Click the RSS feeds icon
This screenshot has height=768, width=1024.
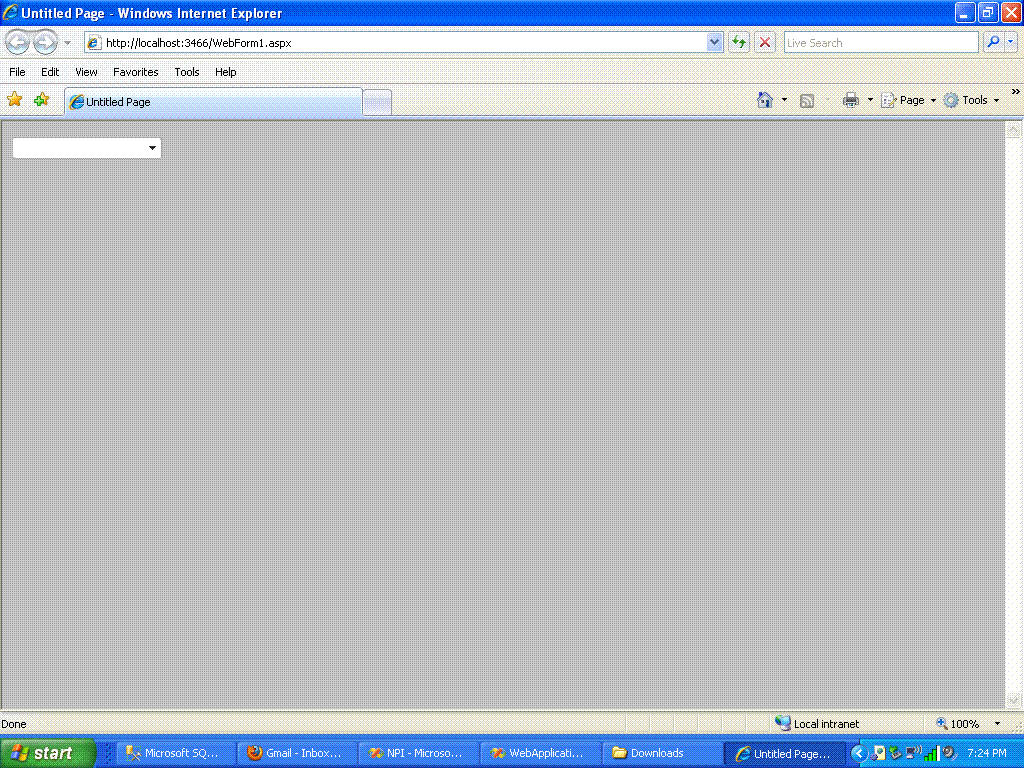(807, 101)
